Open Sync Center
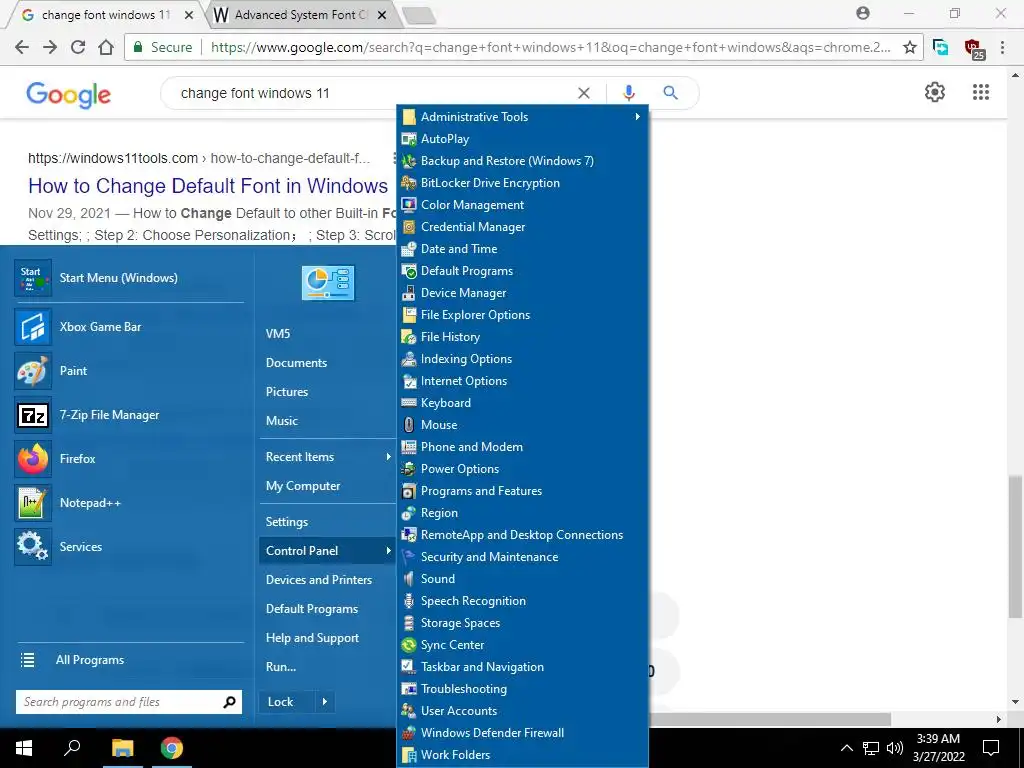The height and width of the screenshot is (768, 1024). coord(522,645)
